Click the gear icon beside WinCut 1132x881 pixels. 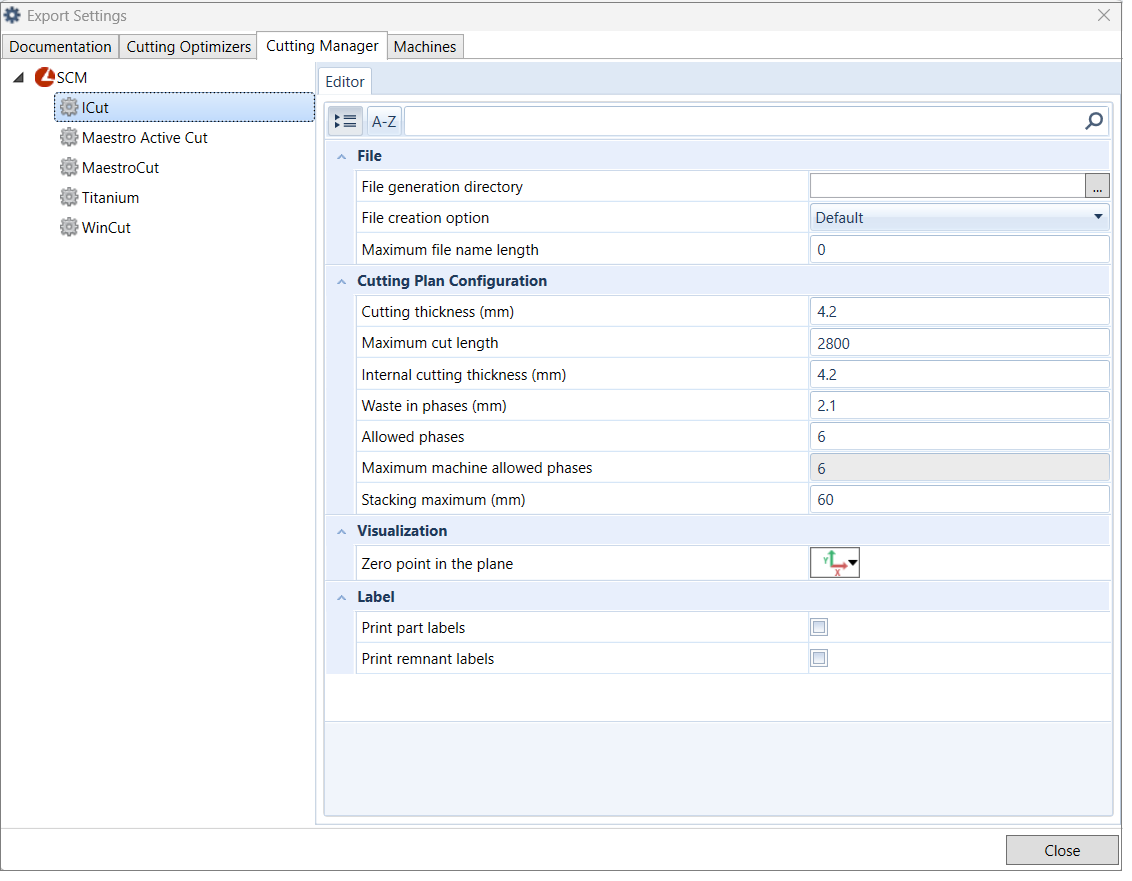point(69,227)
